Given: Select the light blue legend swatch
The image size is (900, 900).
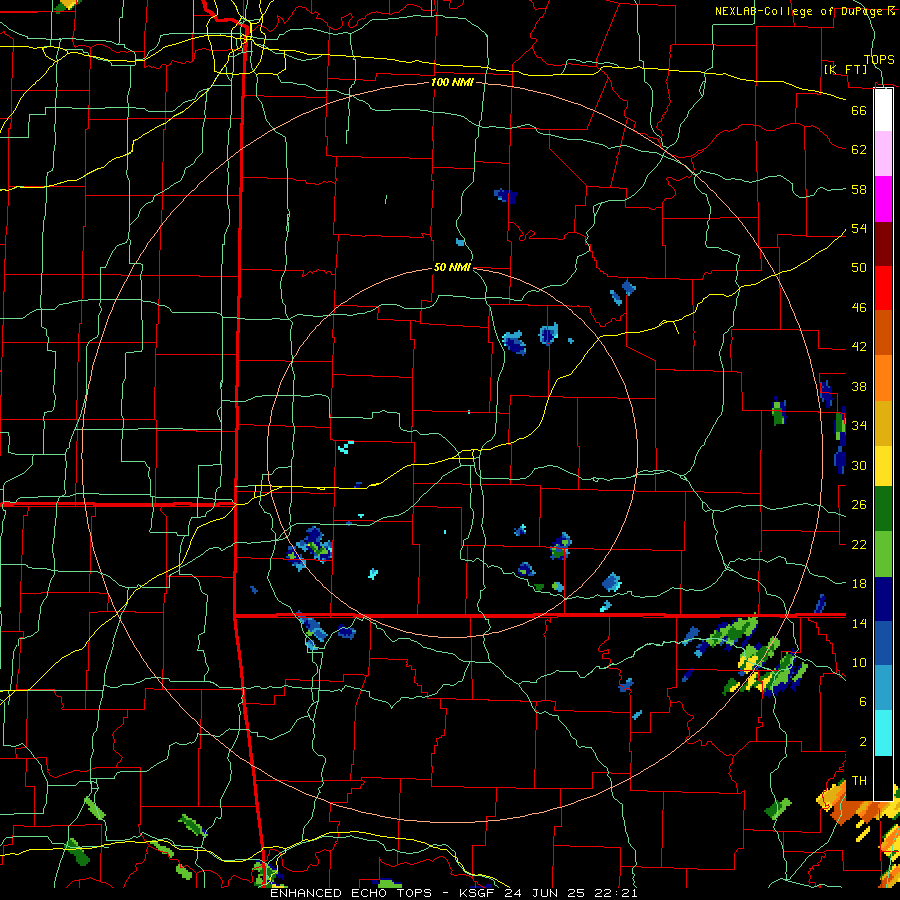Looking at the screenshot, I should [883, 688].
